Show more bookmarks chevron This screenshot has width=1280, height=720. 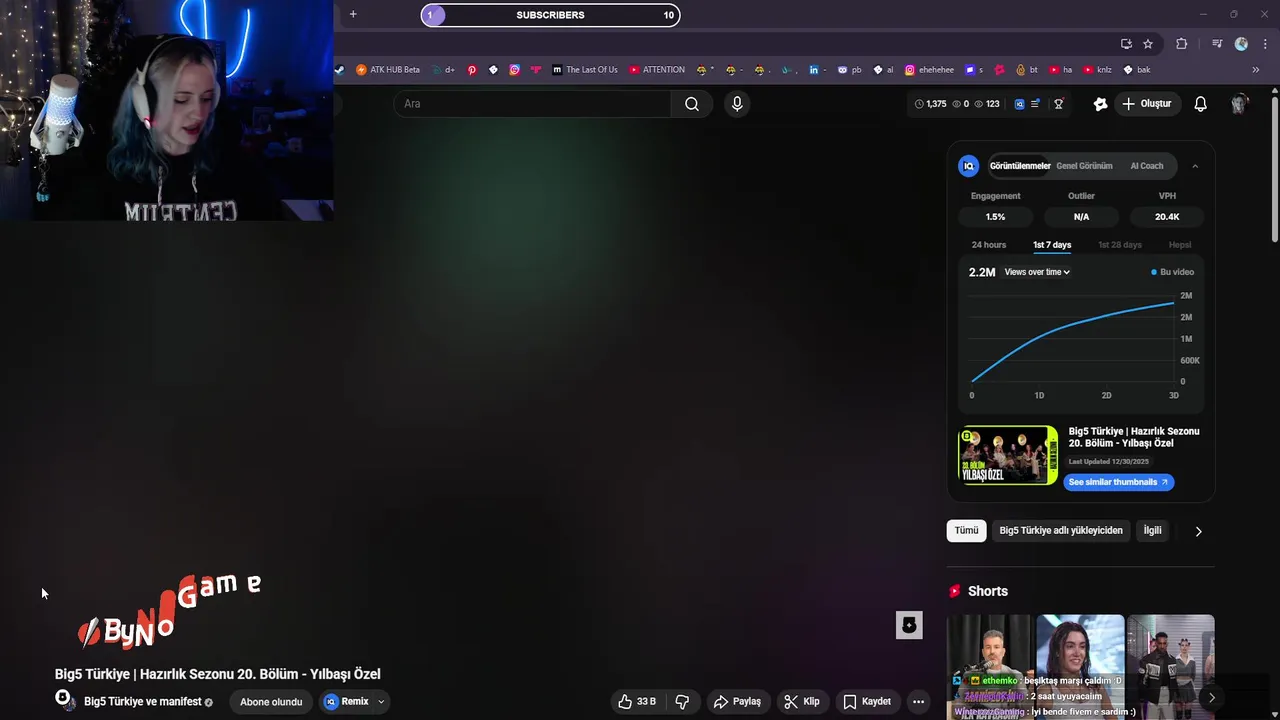pos(1256,70)
